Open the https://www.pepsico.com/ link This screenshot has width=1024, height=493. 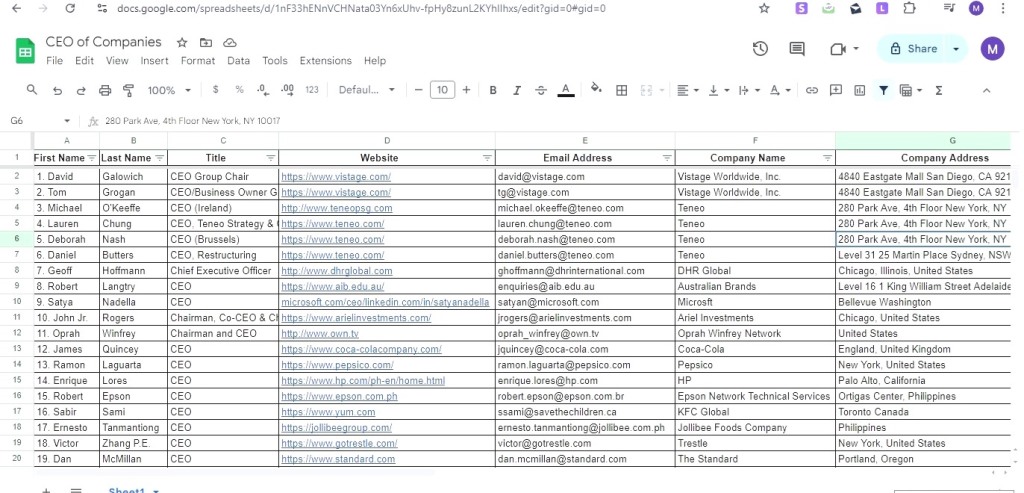pos(338,365)
